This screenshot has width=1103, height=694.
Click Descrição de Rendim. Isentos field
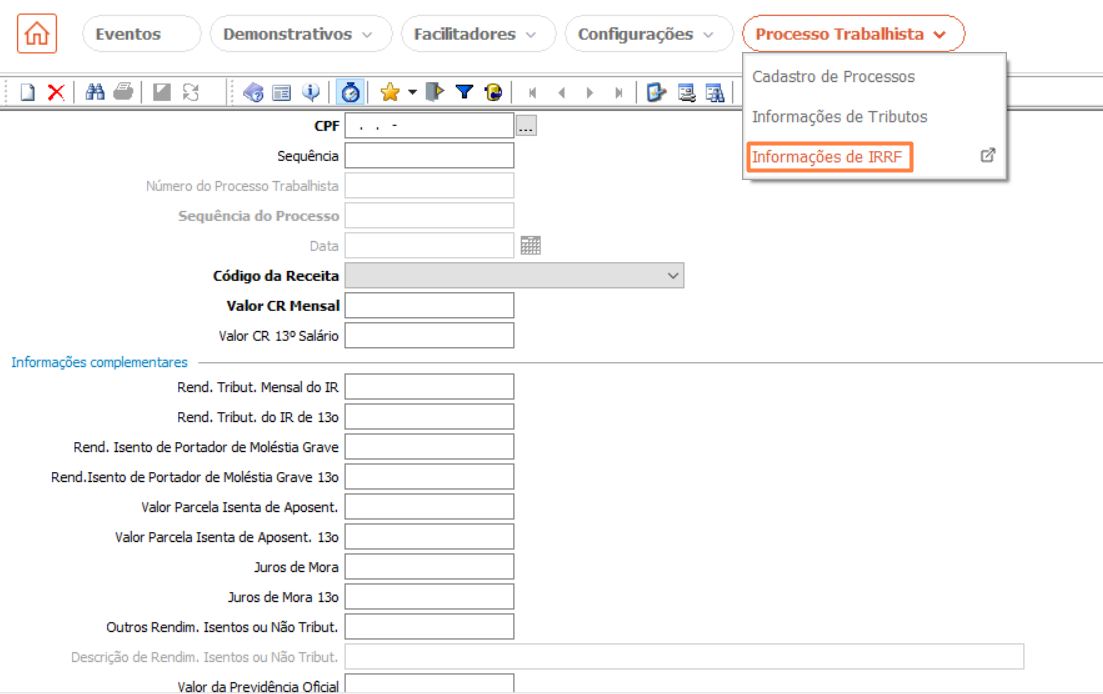coord(684,657)
